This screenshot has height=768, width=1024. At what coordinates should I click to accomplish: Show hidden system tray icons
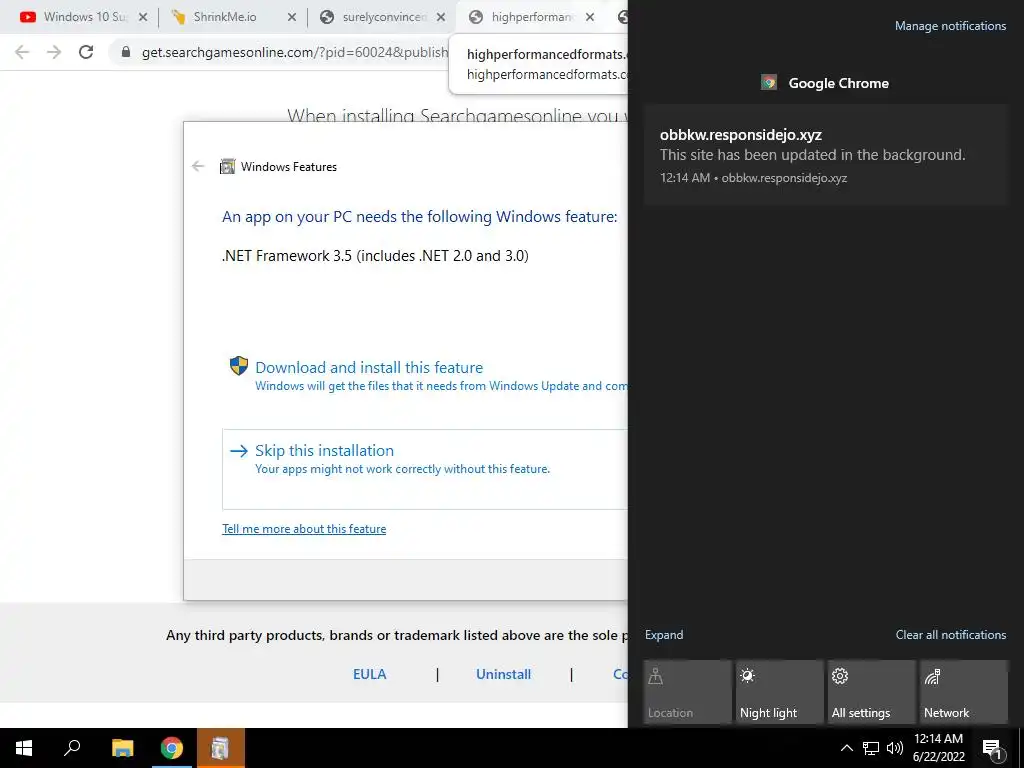click(846, 748)
